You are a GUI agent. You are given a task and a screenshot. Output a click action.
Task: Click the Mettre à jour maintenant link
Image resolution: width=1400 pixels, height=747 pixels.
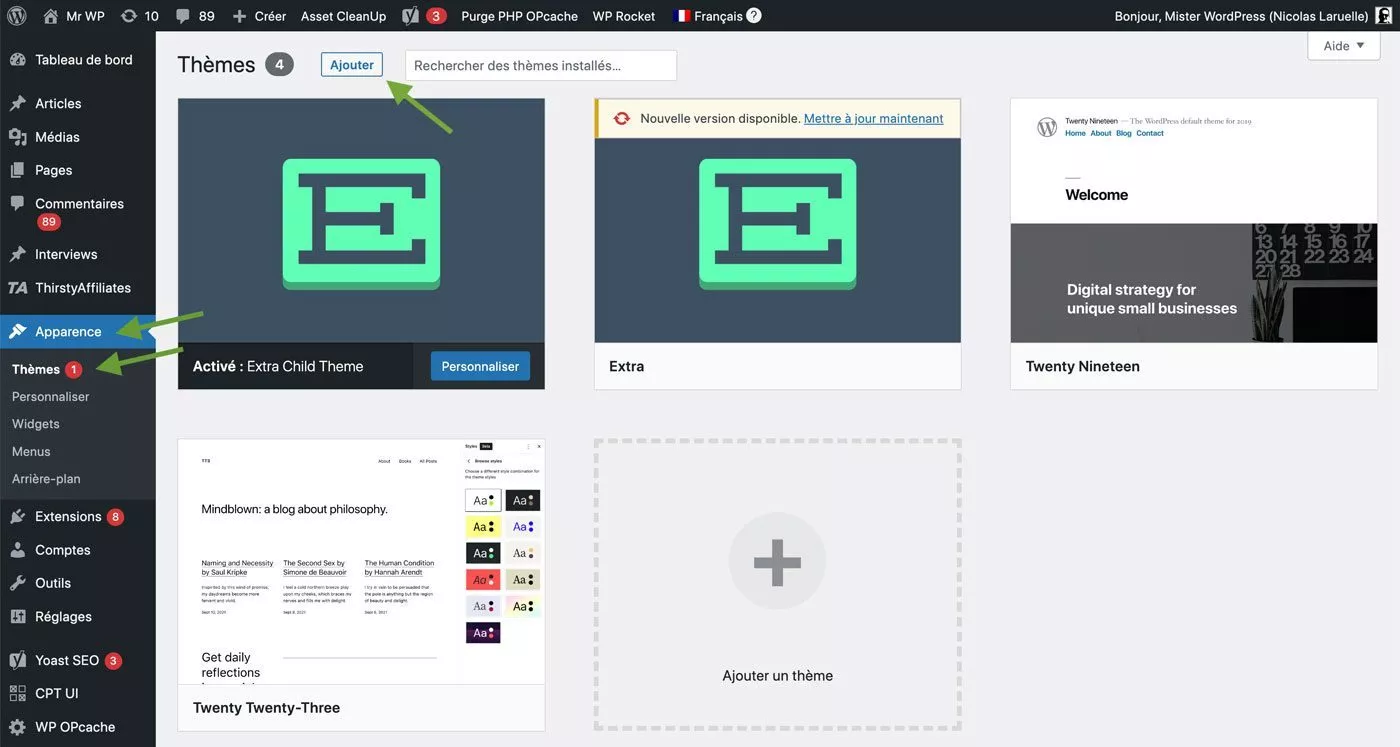coord(873,118)
